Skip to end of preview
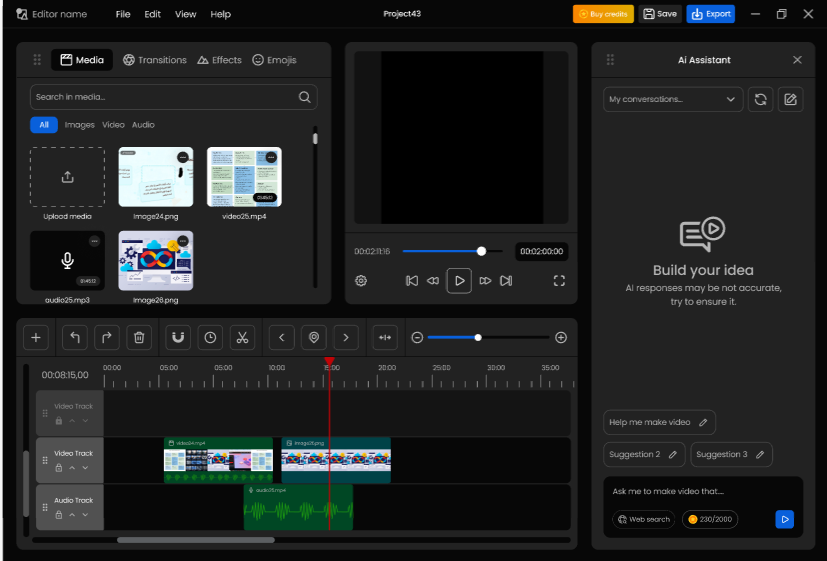Viewport: 827px width, 561px height. (x=506, y=280)
